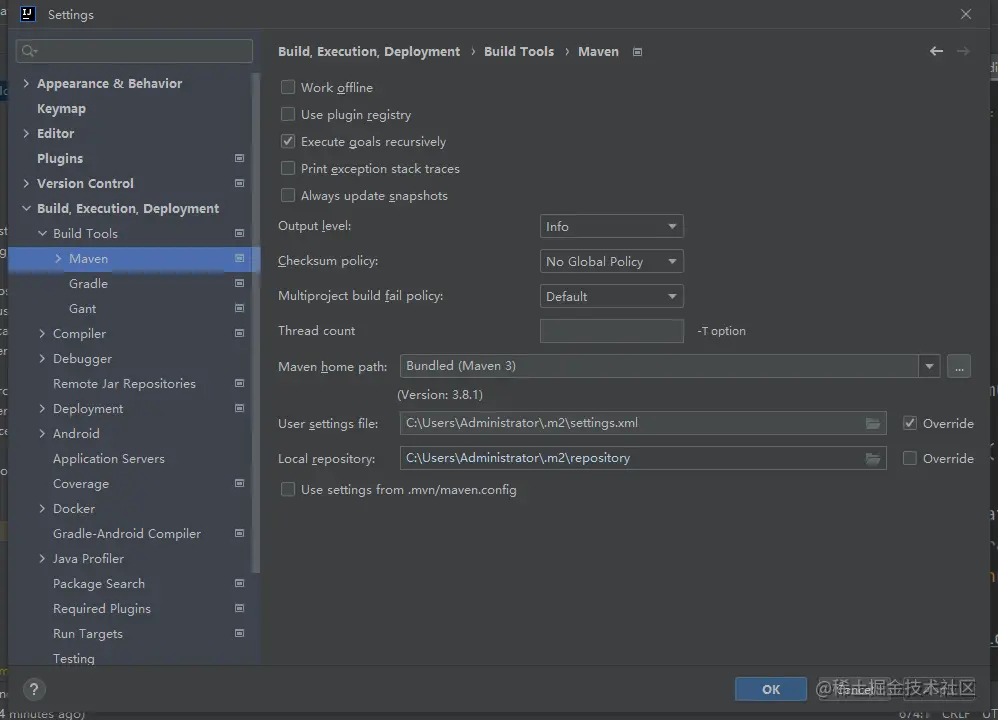Click the Cancel button

(854, 689)
